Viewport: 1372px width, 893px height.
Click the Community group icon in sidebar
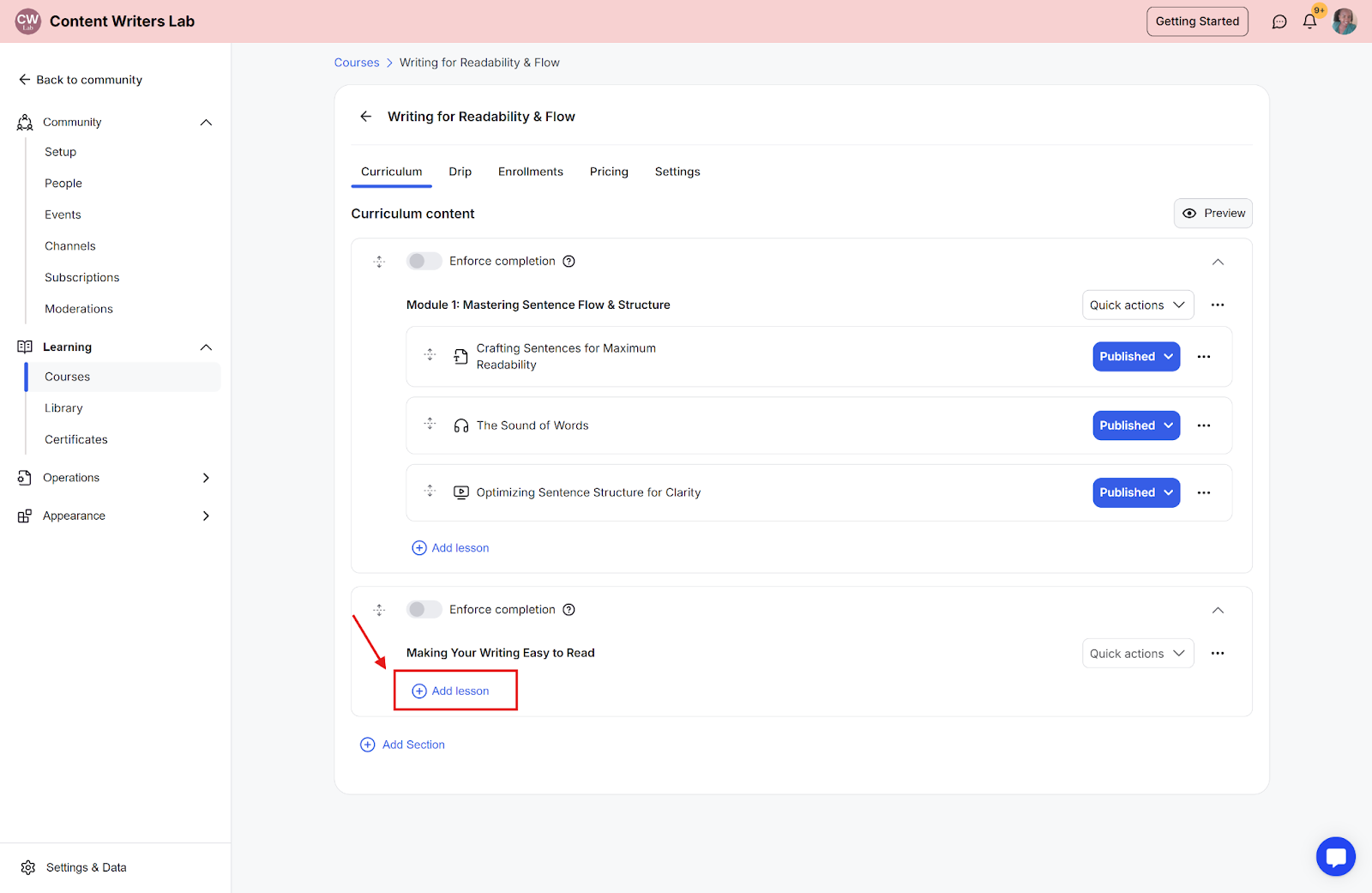pos(25,123)
